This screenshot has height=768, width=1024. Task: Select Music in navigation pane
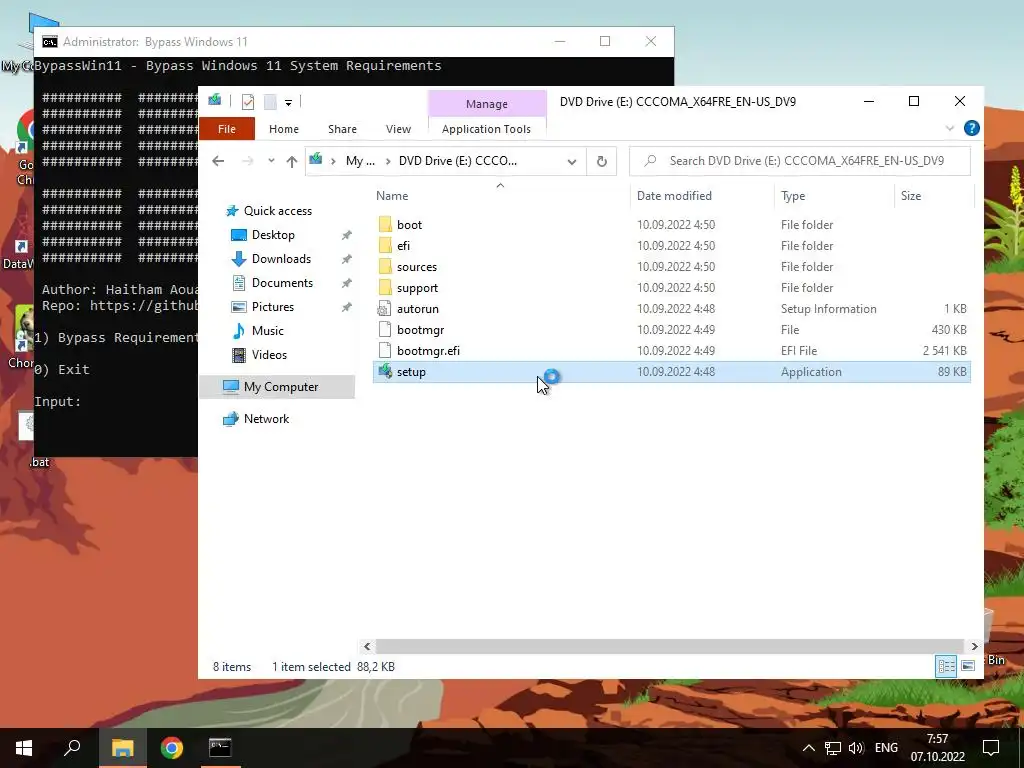pos(267,331)
